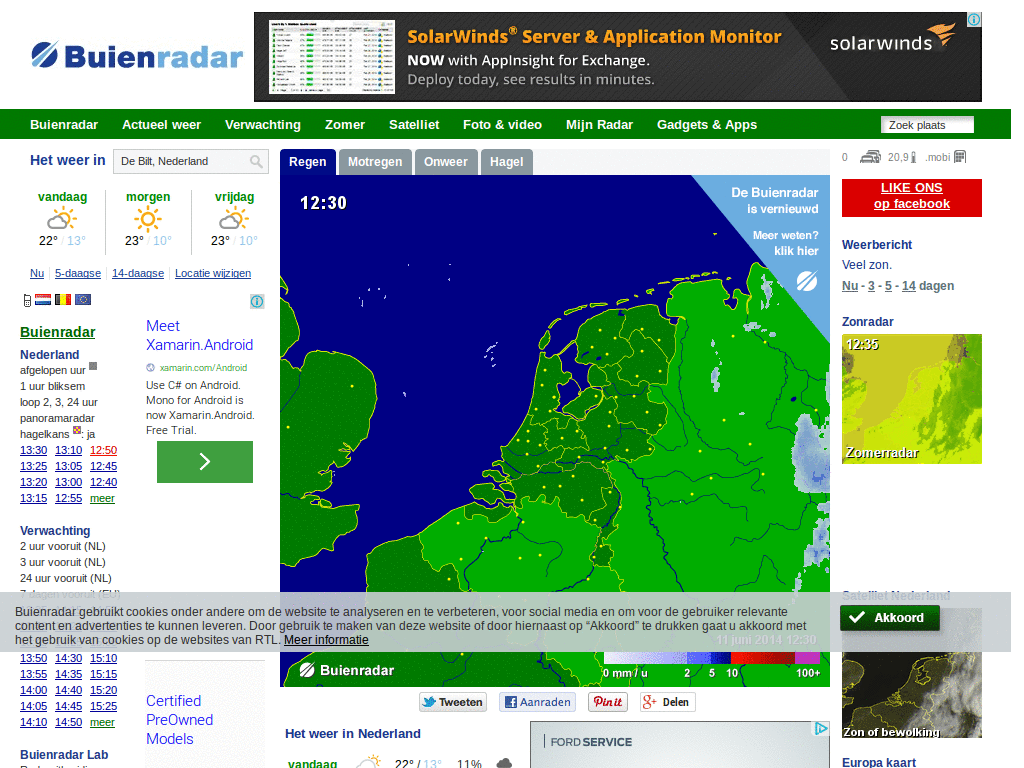Click the magnifier icon in the location field

(x=256, y=161)
